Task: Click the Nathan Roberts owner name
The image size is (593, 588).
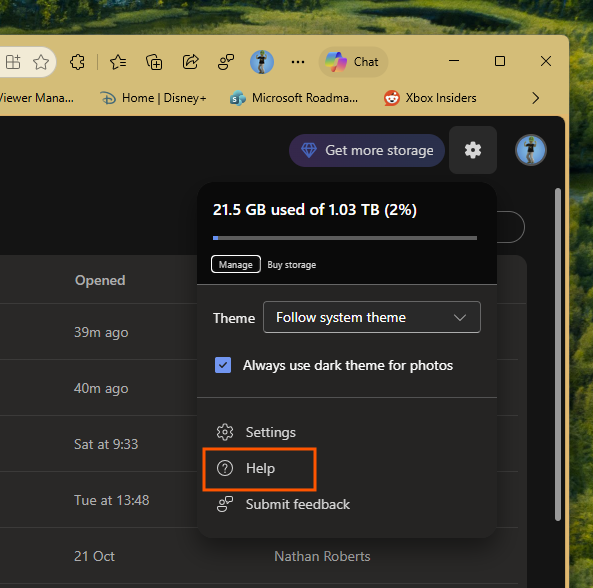Action: (x=322, y=556)
